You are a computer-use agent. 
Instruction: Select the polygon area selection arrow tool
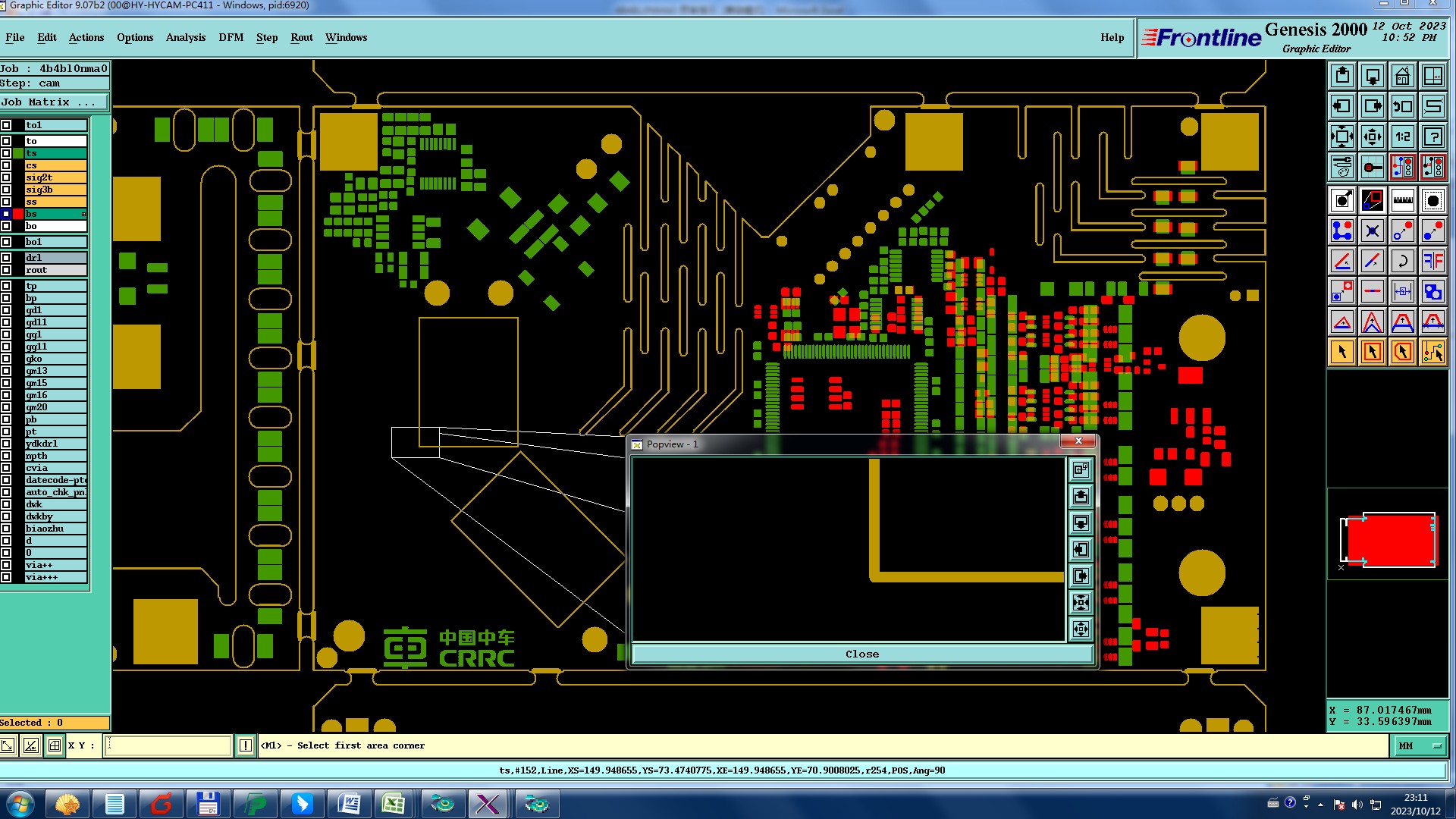pyautogui.click(x=1402, y=352)
